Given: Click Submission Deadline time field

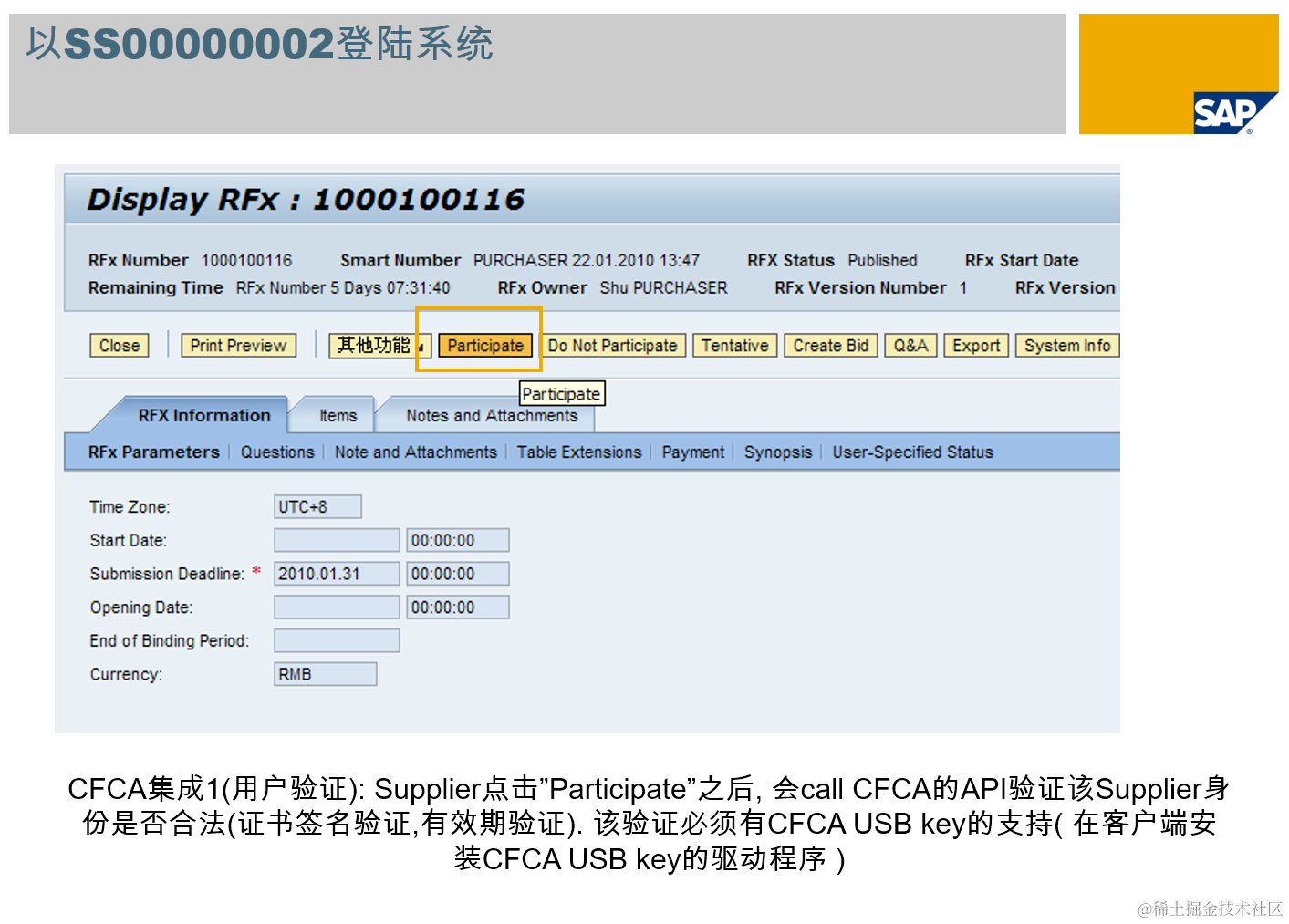Looking at the screenshot, I should [x=457, y=574].
